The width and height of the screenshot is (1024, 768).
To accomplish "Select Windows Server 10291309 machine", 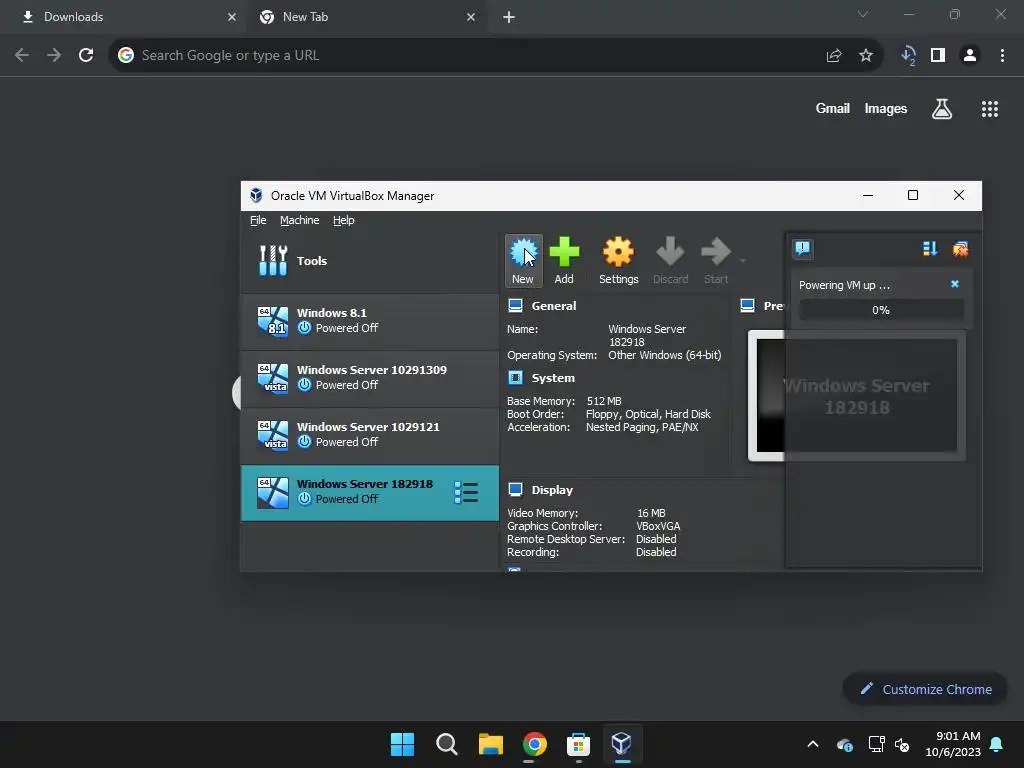I will [x=370, y=378].
